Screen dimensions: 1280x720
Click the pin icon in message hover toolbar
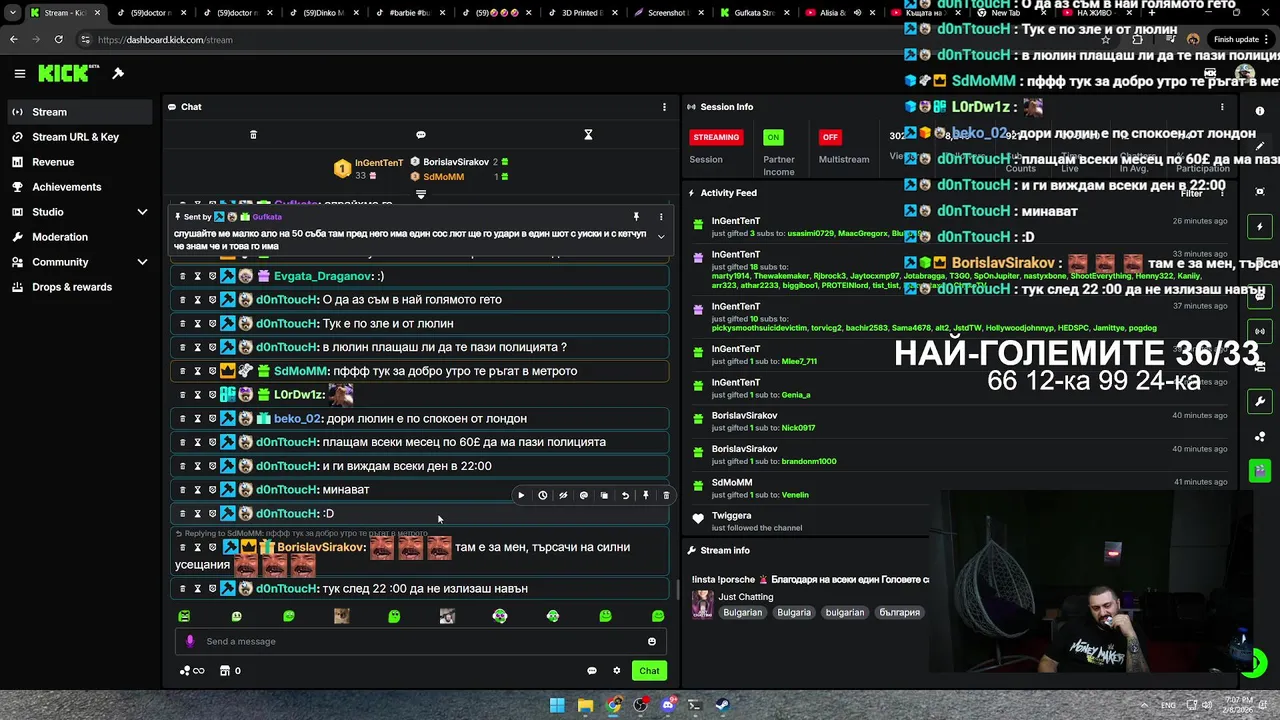tap(646, 495)
